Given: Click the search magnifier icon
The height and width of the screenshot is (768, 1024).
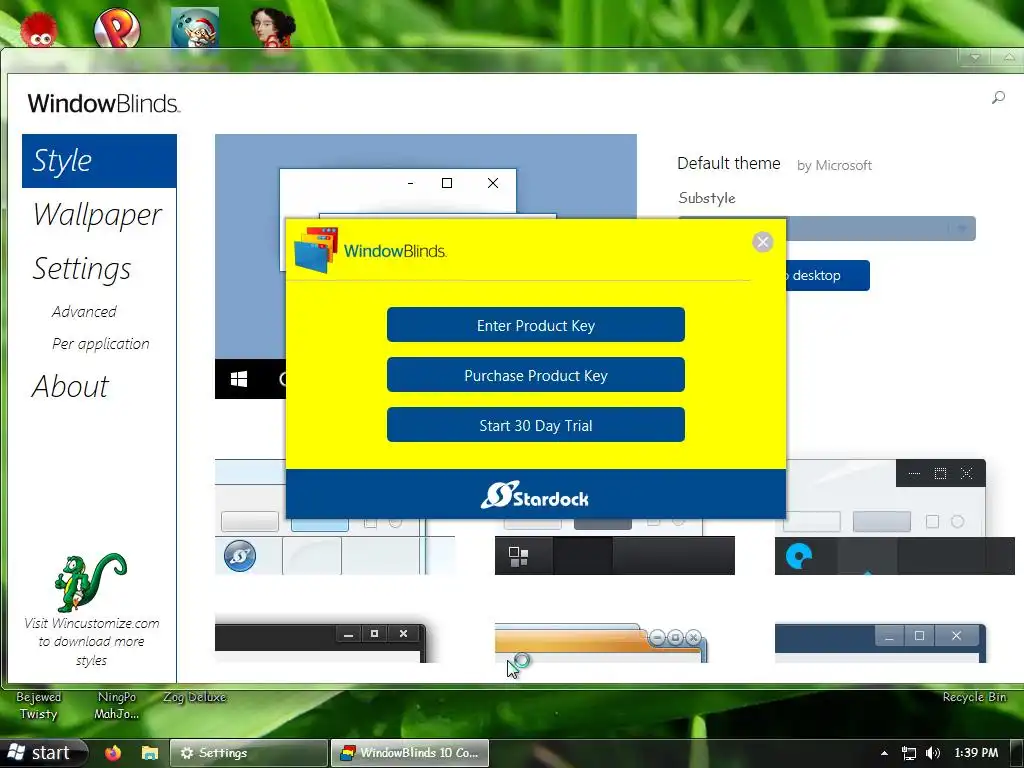Looking at the screenshot, I should point(998,98).
